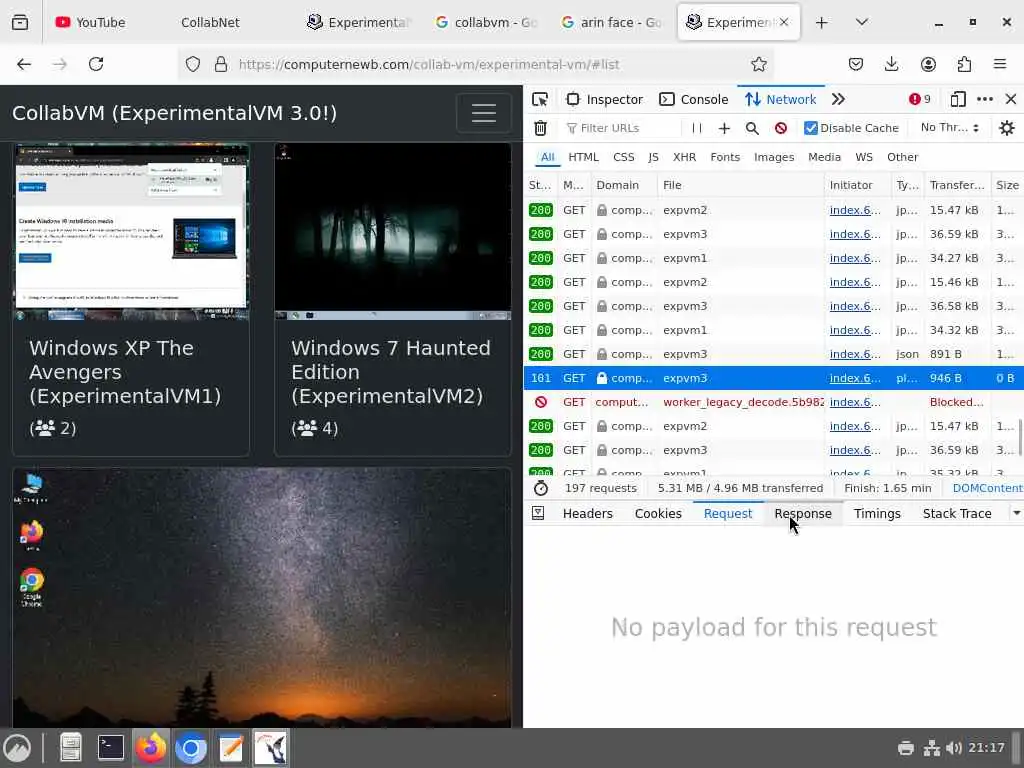
Task: Go back to previous page
Action: 24,64
